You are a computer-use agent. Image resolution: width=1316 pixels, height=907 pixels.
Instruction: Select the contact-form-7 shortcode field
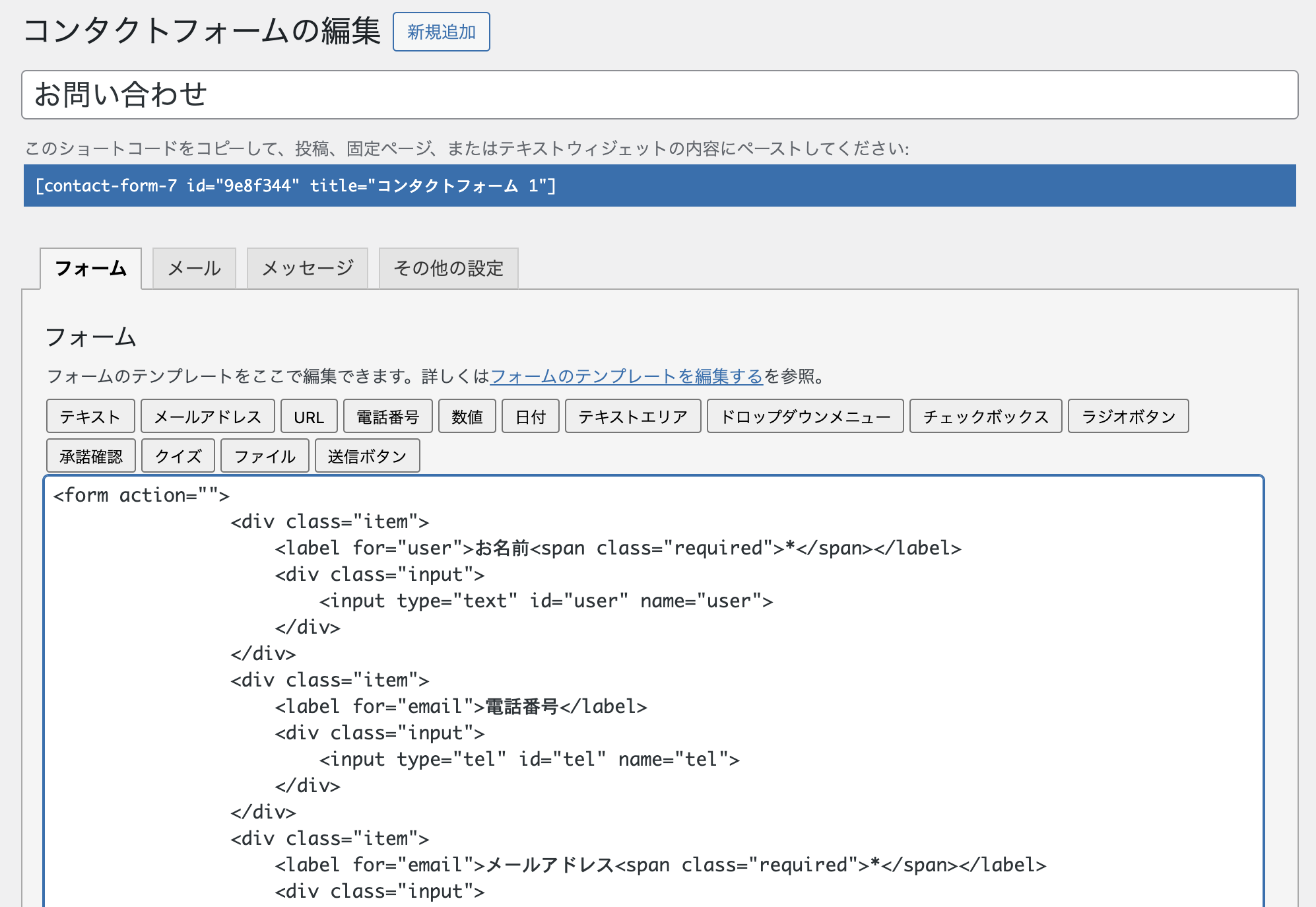tap(659, 185)
